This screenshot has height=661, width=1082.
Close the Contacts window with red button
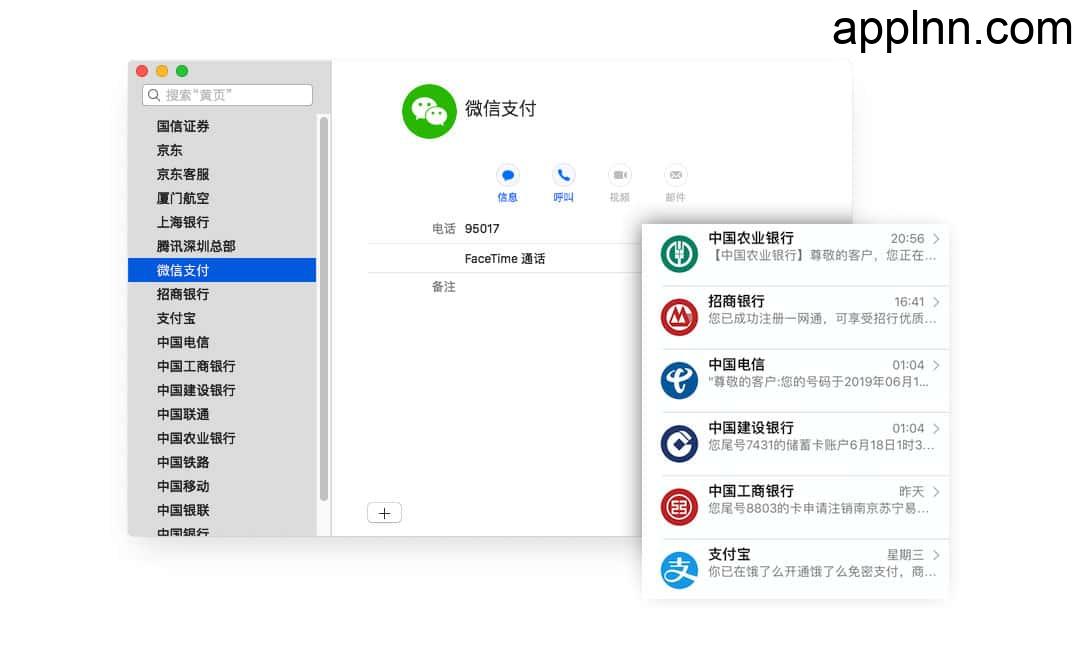pyautogui.click(x=142, y=71)
